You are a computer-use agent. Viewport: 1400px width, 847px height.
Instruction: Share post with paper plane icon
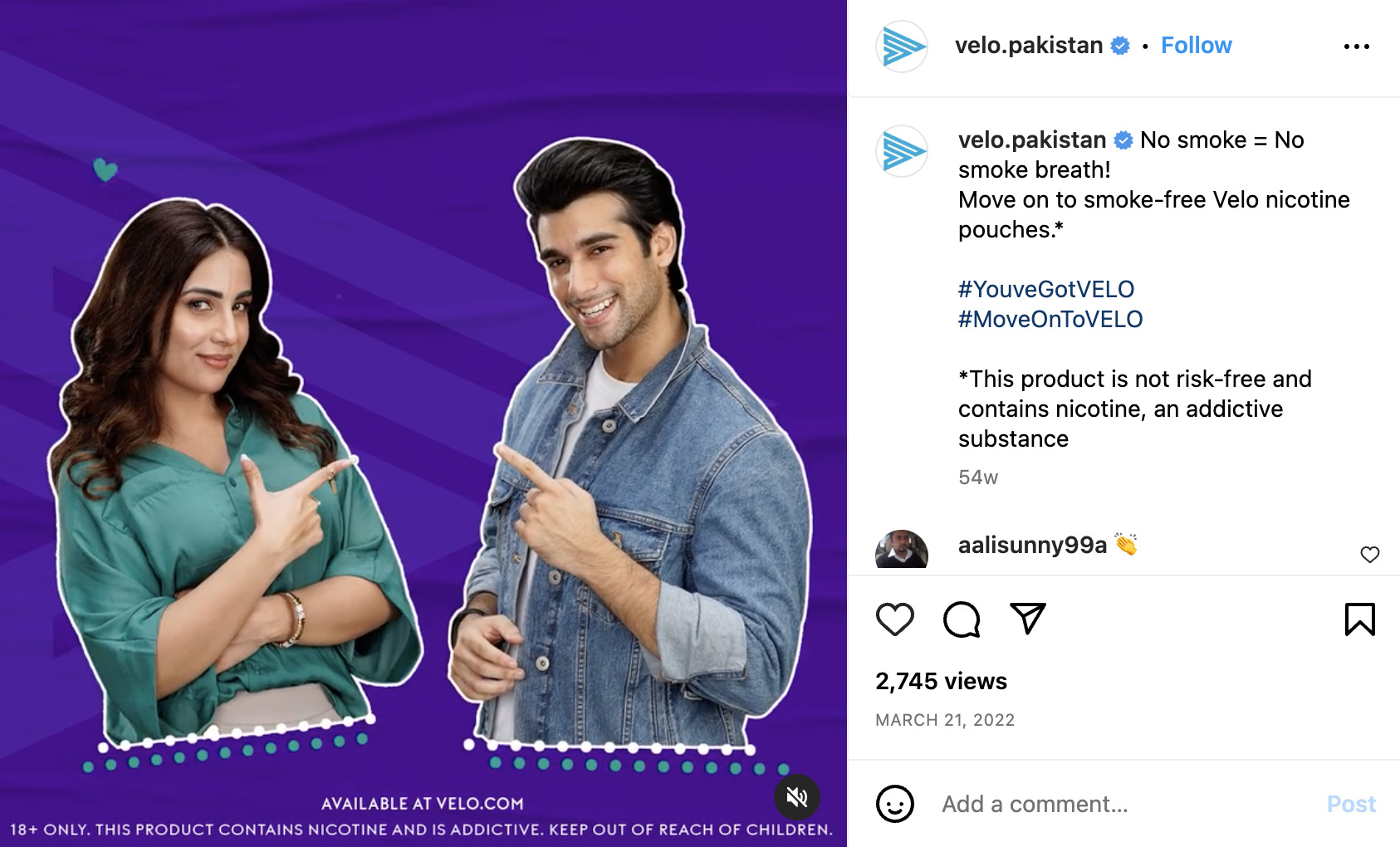[1028, 619]
